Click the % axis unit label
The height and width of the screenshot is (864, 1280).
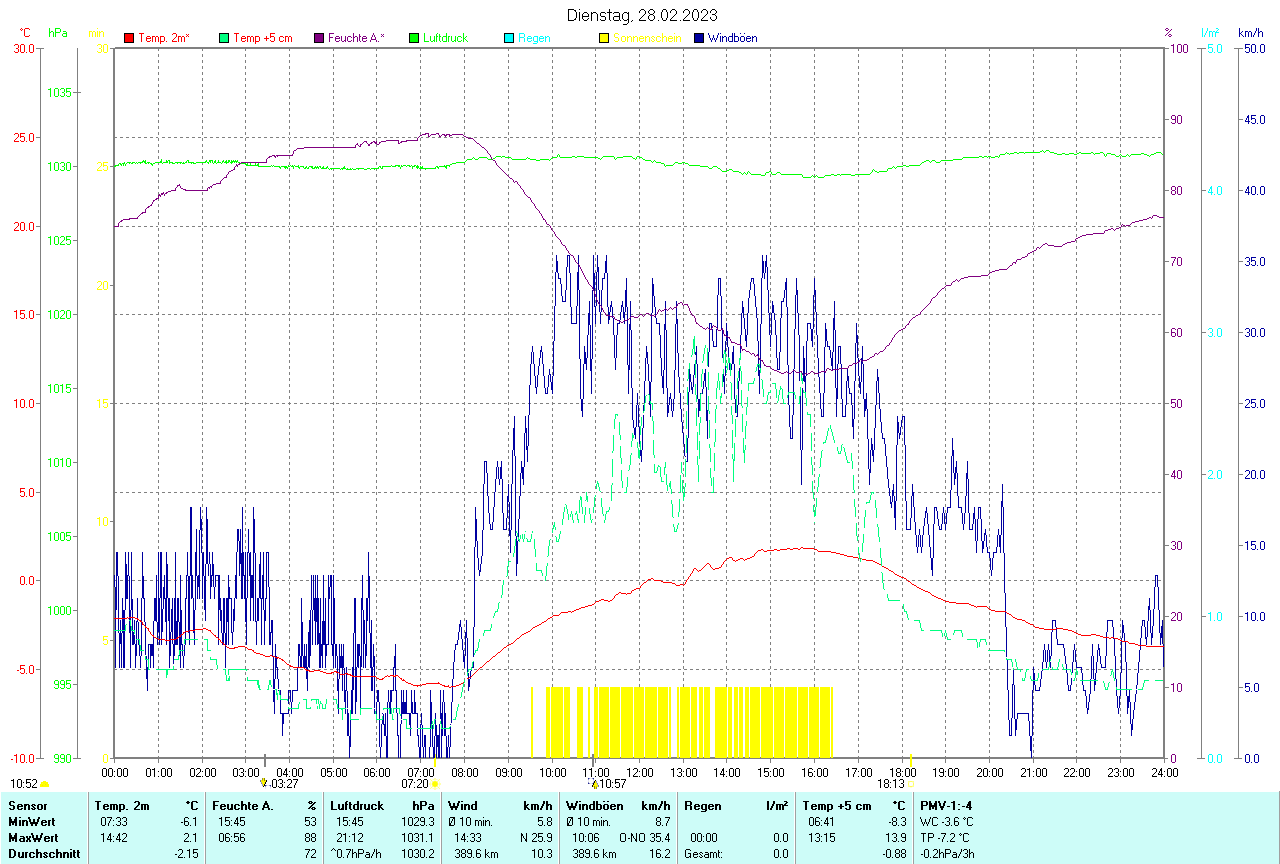point(1168,32)
